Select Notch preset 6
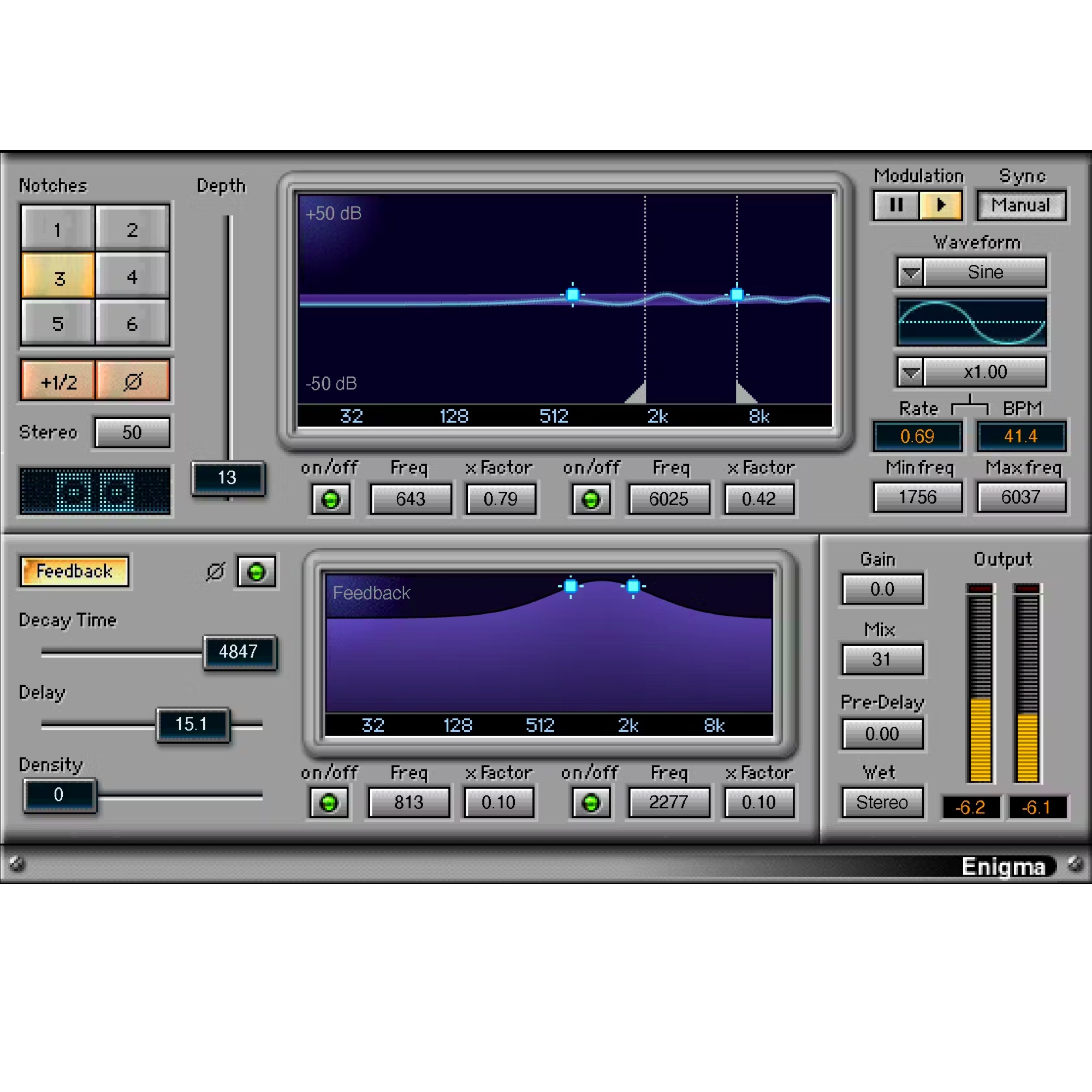The height and width of the screenshot is (1092, 1092). [x=132, y=323]
